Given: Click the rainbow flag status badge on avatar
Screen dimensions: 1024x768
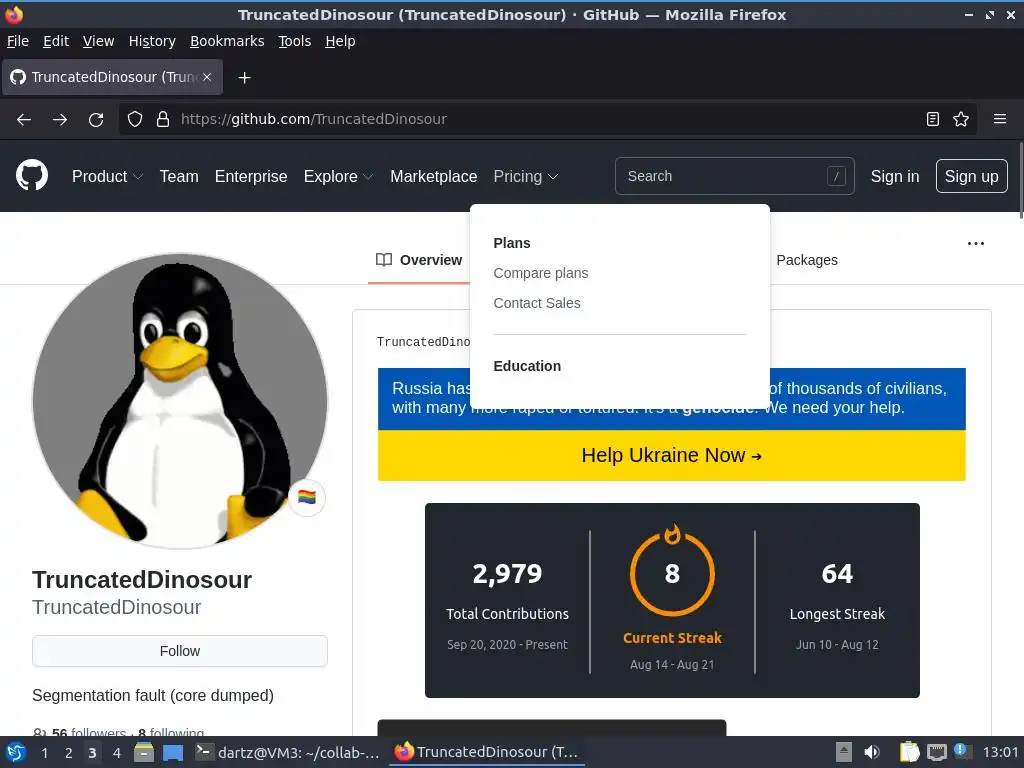Looking at the screenshot, I should tap(307, 498).
